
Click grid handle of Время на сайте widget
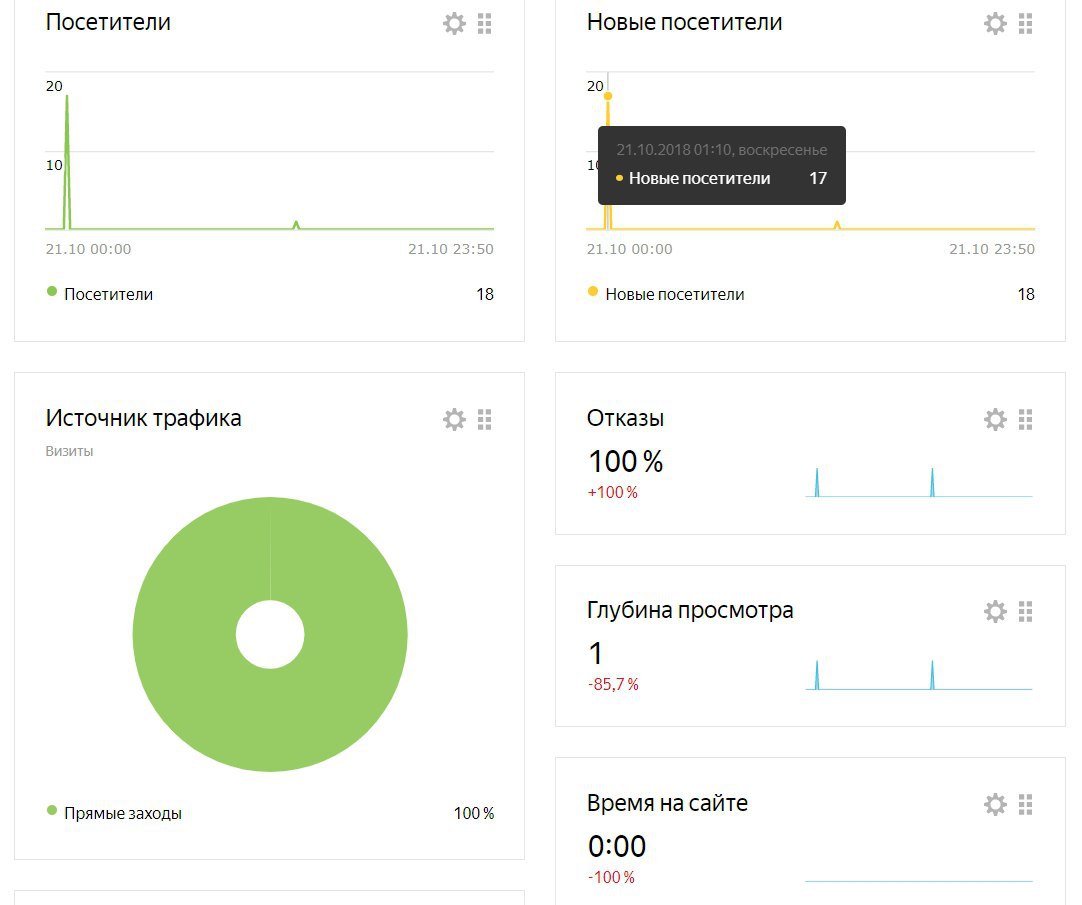pyautogui.click(x=1025, y=804)
